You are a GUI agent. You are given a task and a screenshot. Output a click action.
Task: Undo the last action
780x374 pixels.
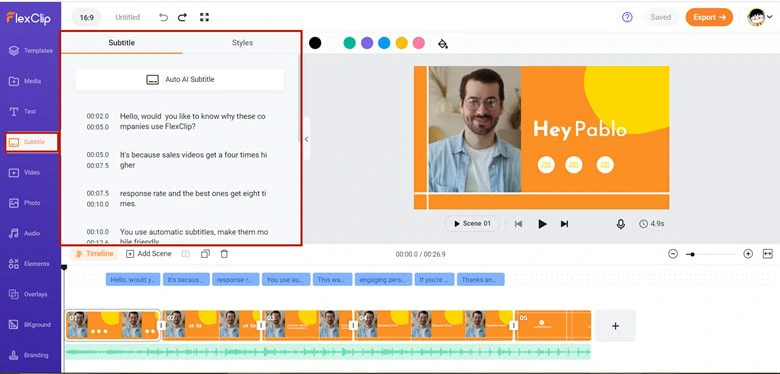pyautogui.click(x=163, y=17)
